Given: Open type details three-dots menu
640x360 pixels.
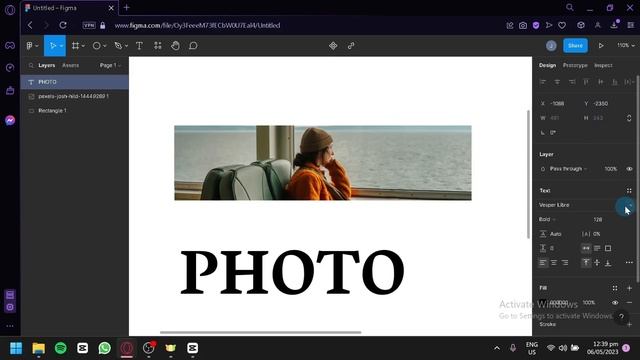Looking at the screenshot, I should coord(629,262).
